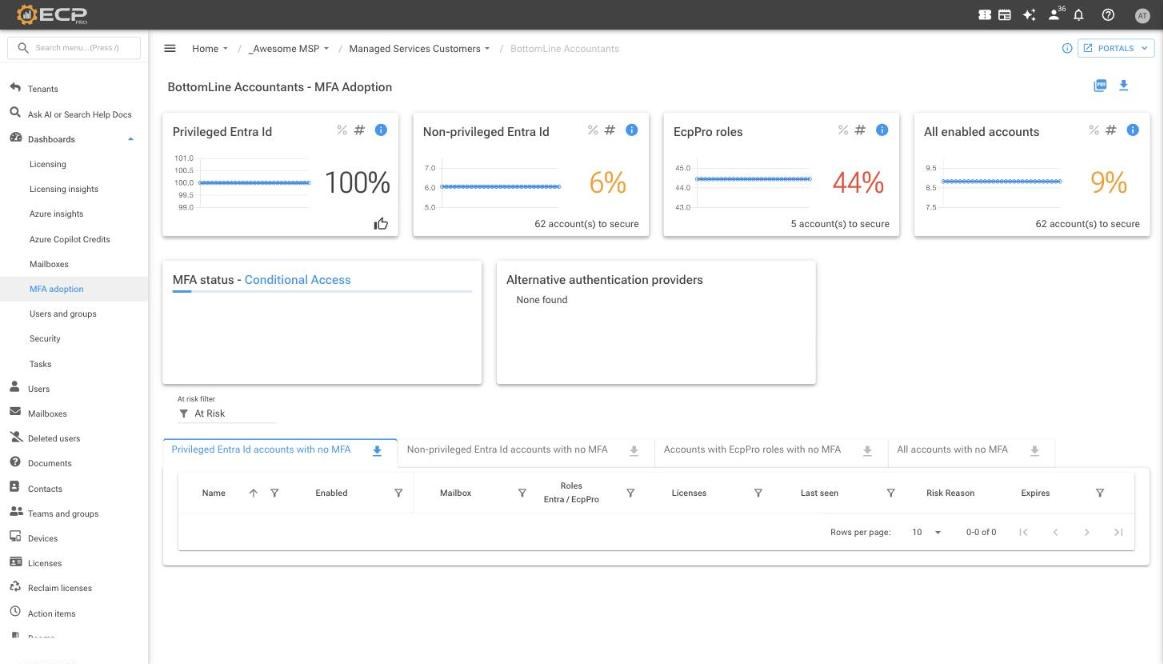Download Accounts with EcpPro roles list
This screenshot has height=664, width=1163.
point(867,450)
